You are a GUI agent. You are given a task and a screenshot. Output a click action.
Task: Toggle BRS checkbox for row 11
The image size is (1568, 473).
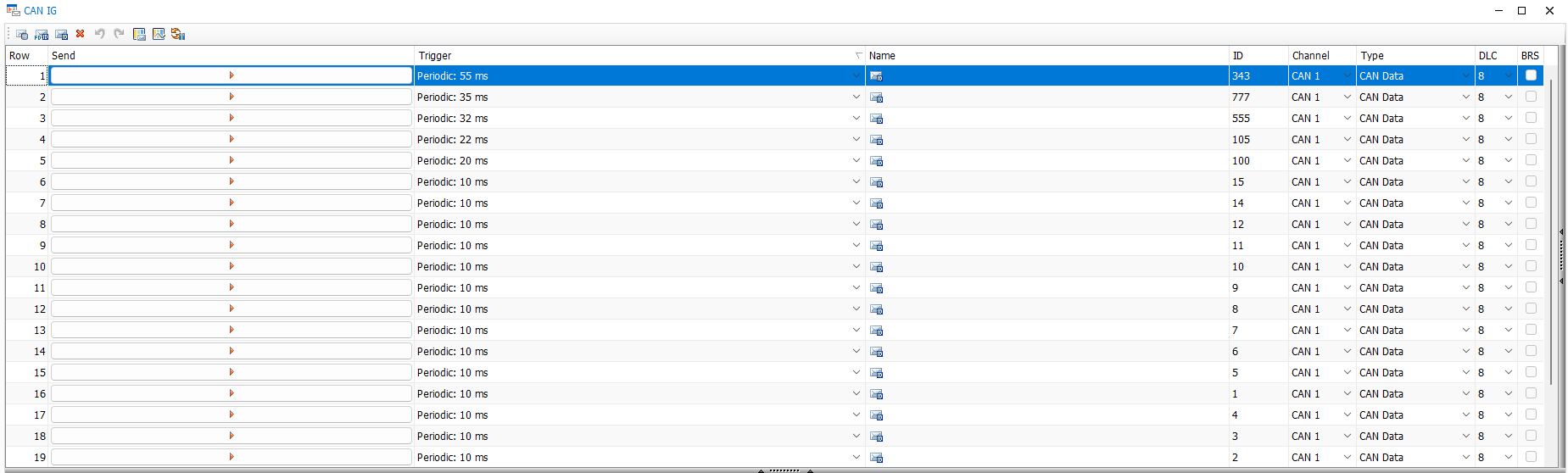tap(1531, 287)
